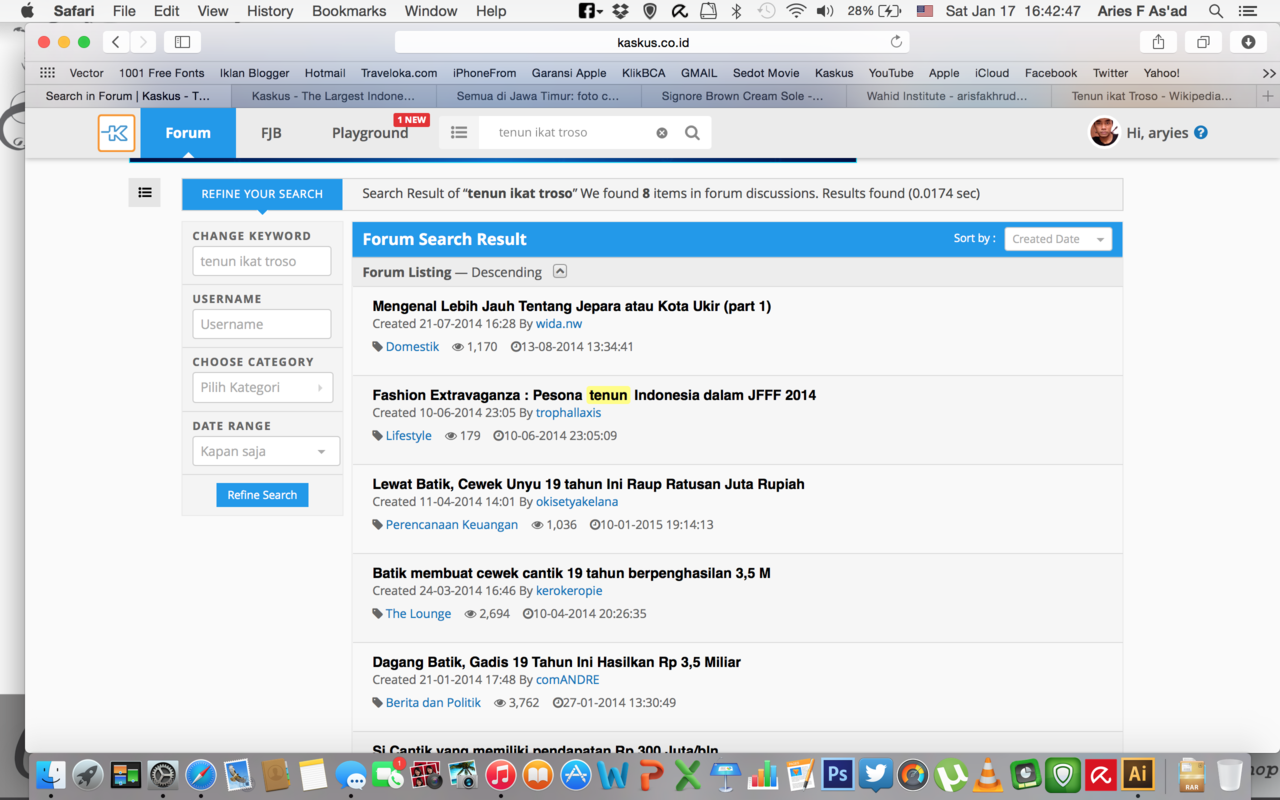This screenshot has width=1280, height=800.
Task: Show the Safari sidebar button
Action: [x=182, y=42]
